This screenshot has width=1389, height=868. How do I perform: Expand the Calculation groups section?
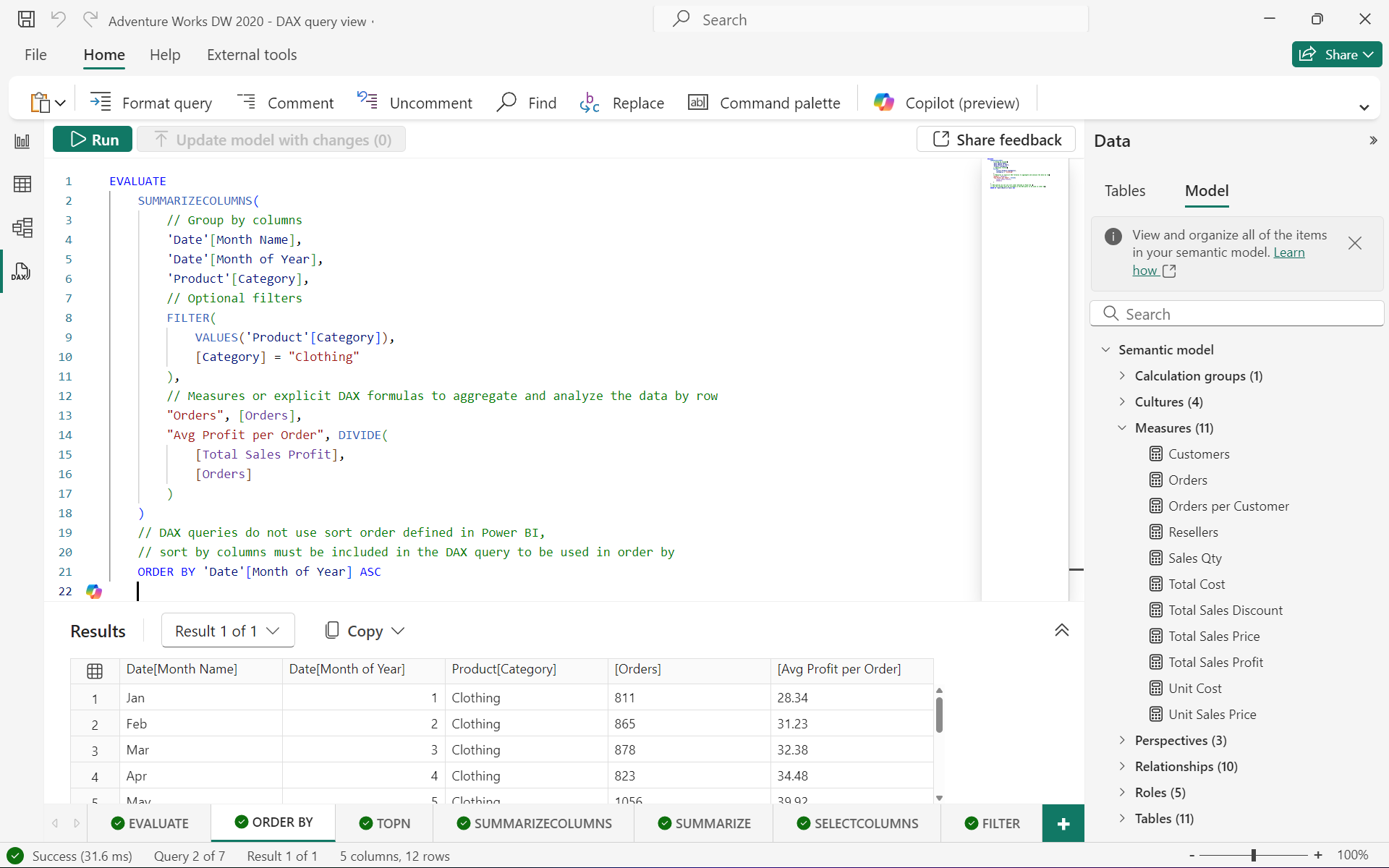[x=1122, y=375]
